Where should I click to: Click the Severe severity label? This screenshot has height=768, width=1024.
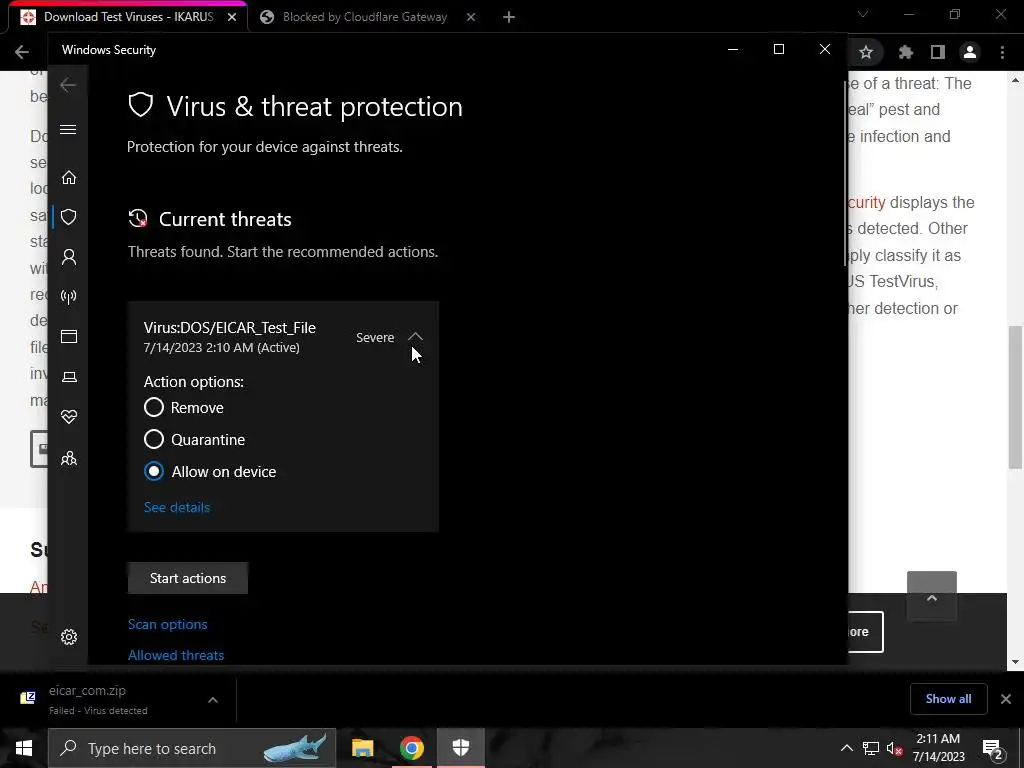375,338
